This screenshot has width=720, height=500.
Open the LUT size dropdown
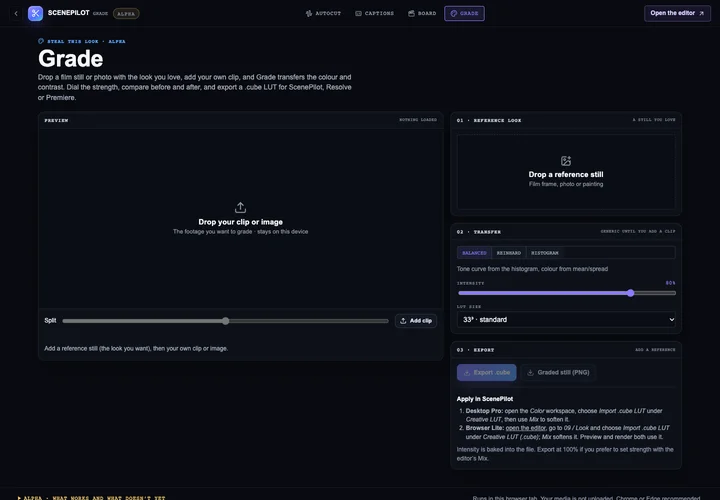click(566, 320)
